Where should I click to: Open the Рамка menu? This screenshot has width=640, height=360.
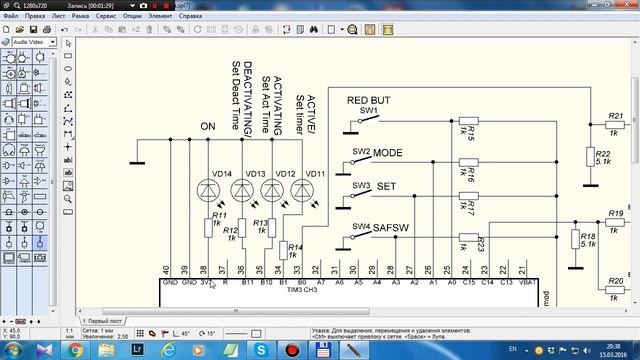point(80,16)
